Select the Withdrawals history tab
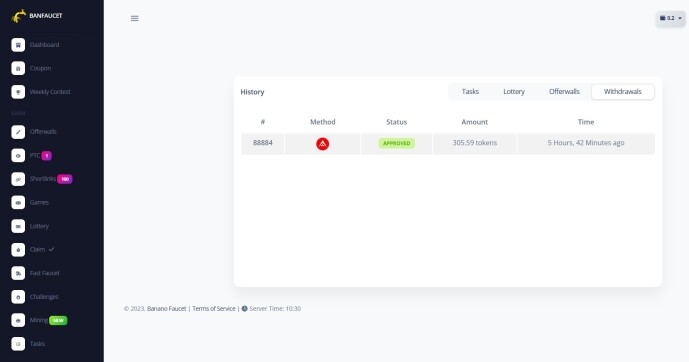This screenshot has width=689, height=362. coord(623,91)
